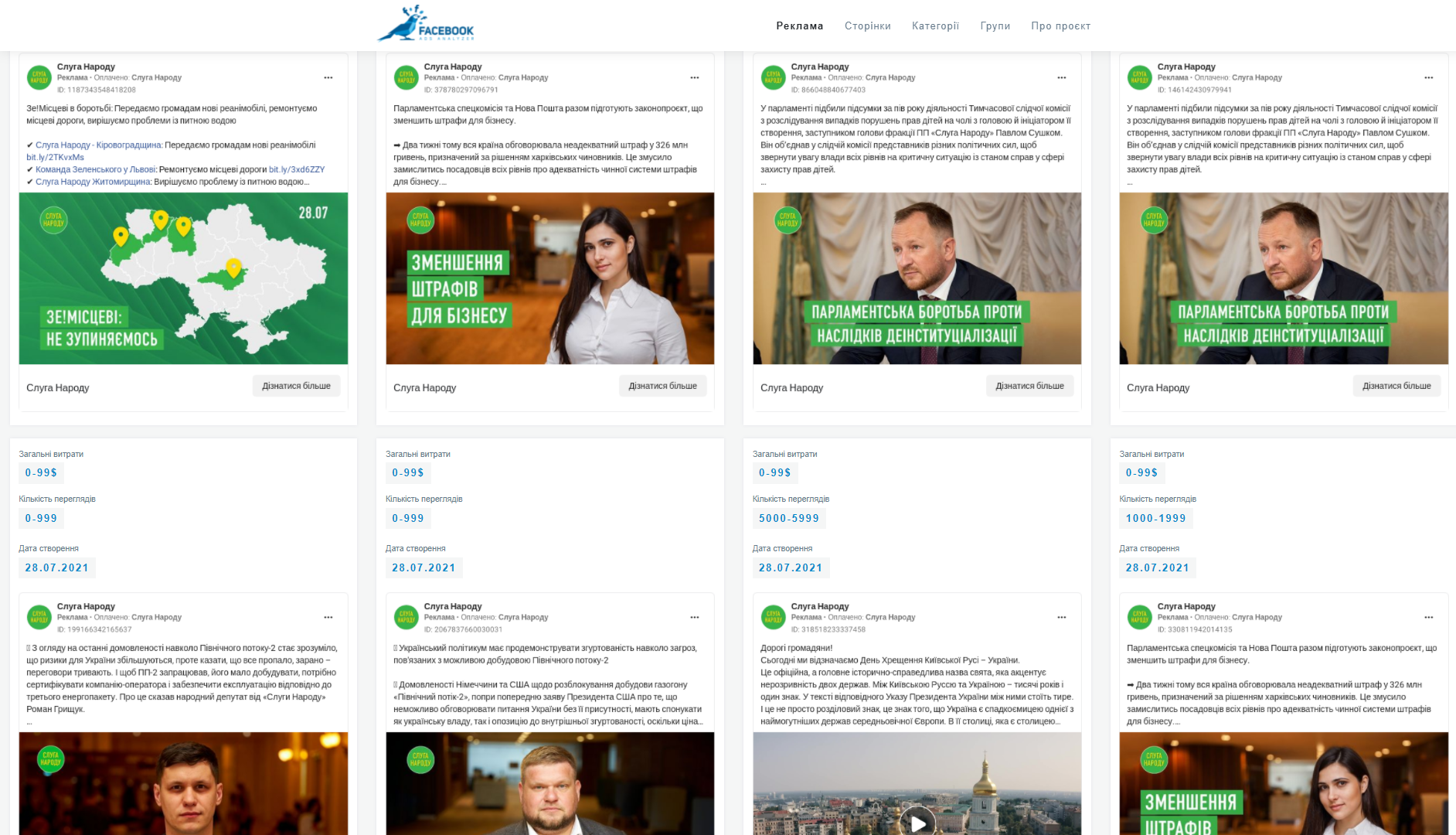The width and height of the screenshot is (1456, 835).
Task: Open three-dot menu on ad ID 146142430979941
Action: (x=1428, y=77)
